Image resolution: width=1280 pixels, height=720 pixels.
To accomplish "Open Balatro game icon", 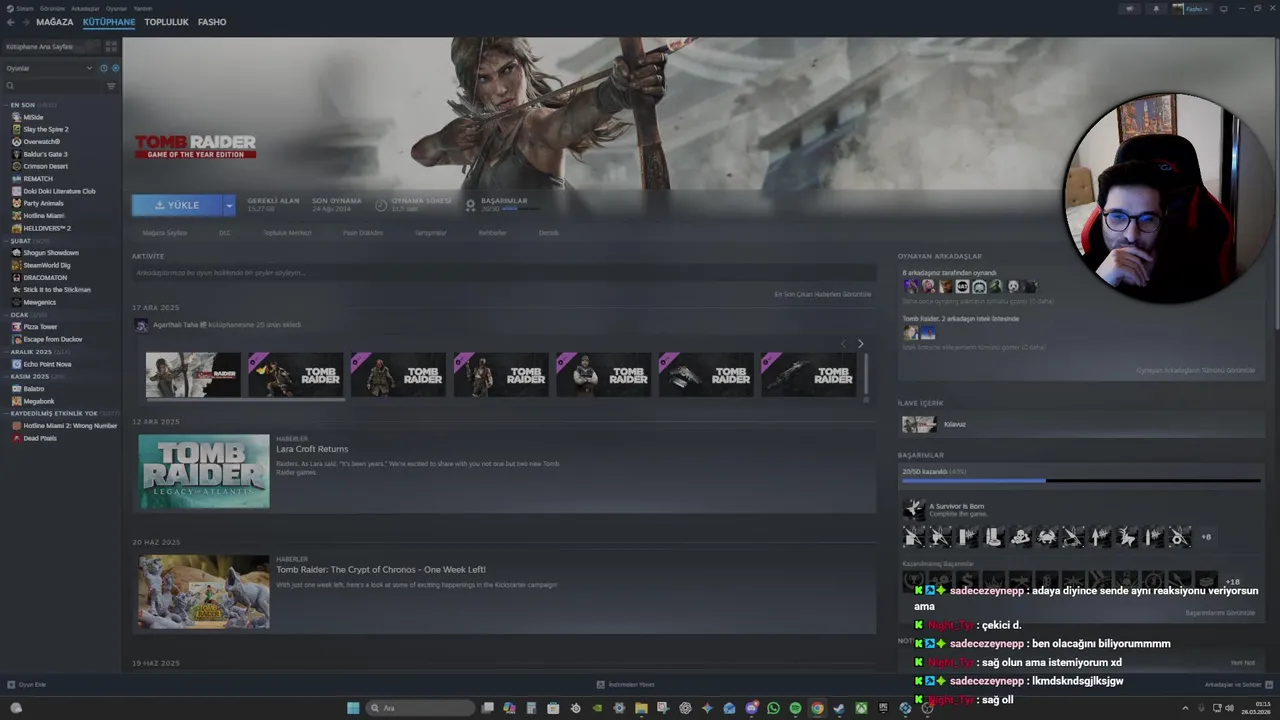I will tap(16, 389).
